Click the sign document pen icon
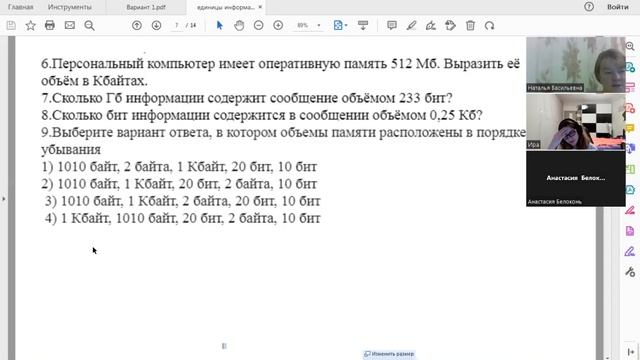This screenshot has height=360, width=640. pos(431,25)
